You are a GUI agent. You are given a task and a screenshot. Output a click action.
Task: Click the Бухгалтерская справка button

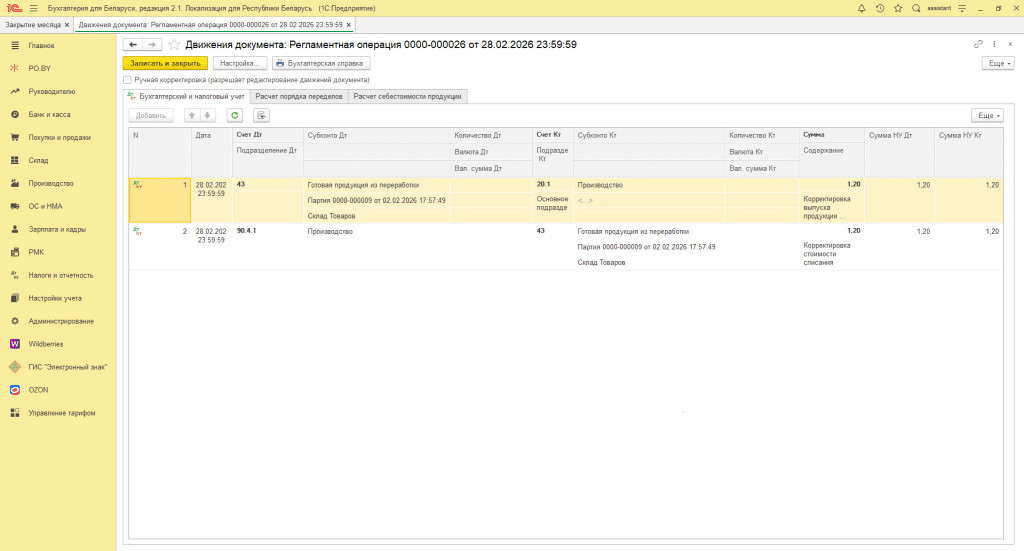(x=321, y=63)
